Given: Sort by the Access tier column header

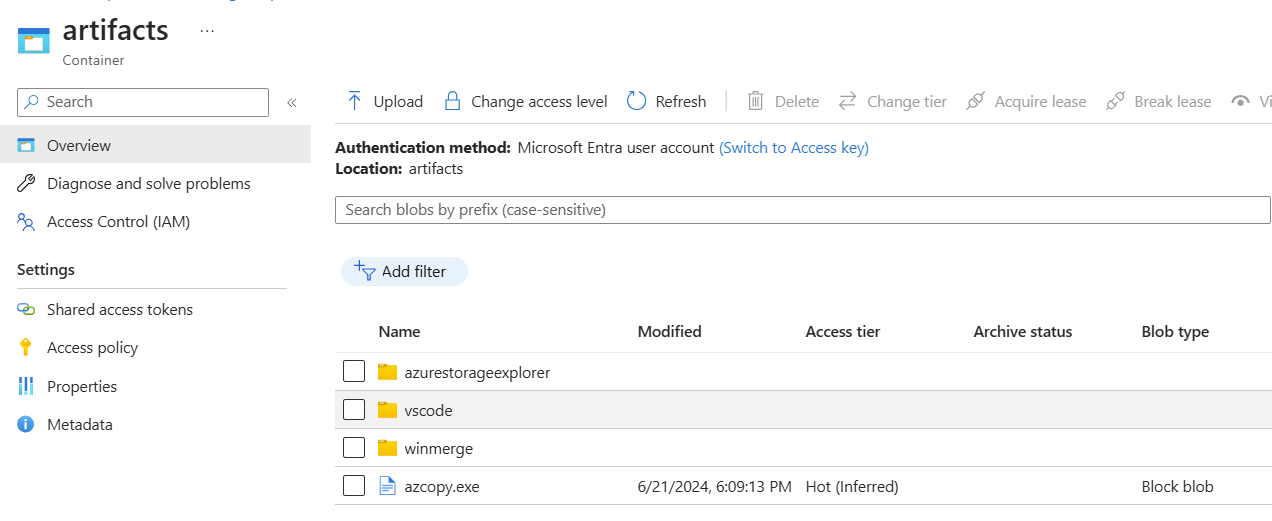Looking at the screenshot, I should (x=843, y=332).
